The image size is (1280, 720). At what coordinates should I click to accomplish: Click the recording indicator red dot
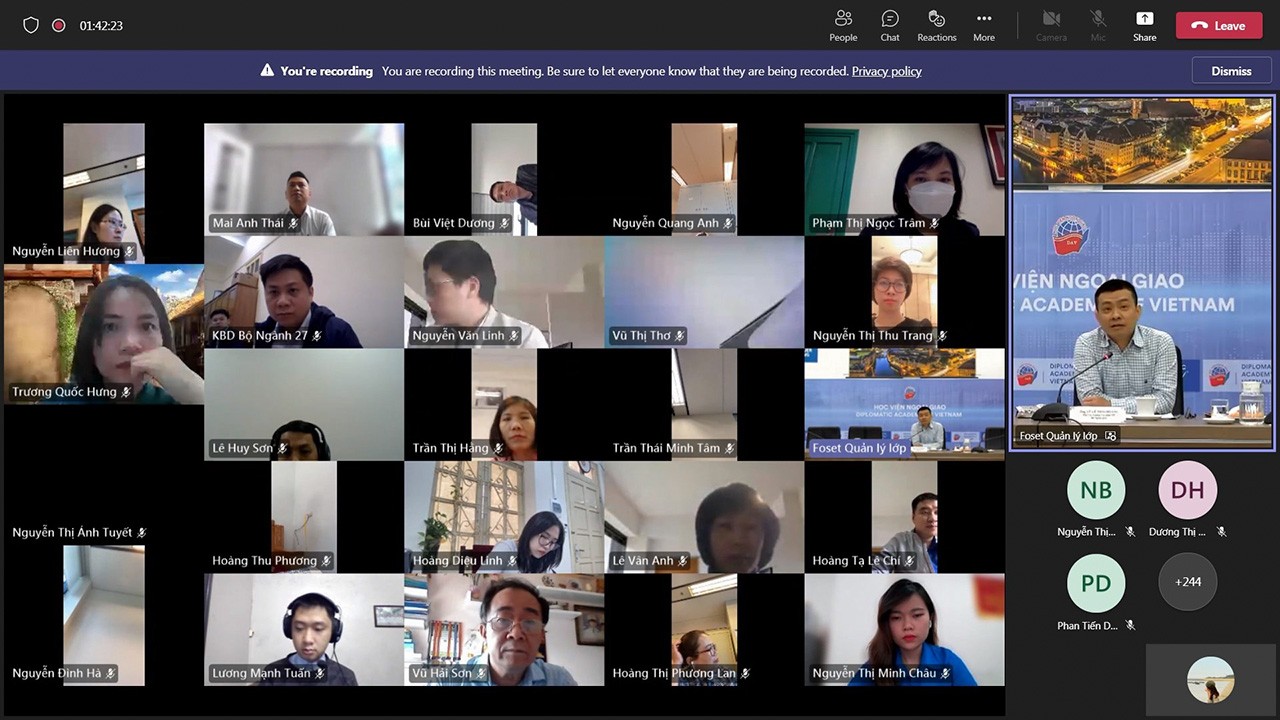[x=59, y=25]
